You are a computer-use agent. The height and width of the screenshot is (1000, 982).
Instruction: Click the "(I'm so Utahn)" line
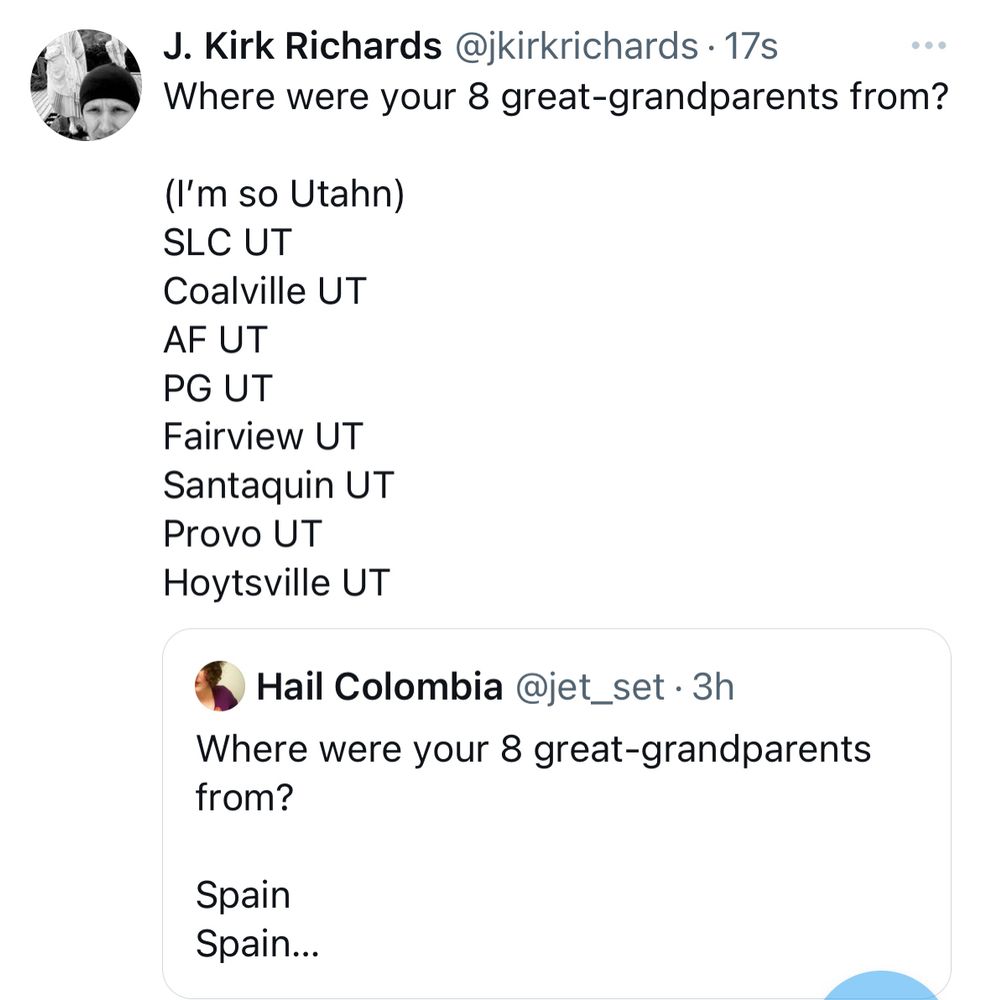284,194
